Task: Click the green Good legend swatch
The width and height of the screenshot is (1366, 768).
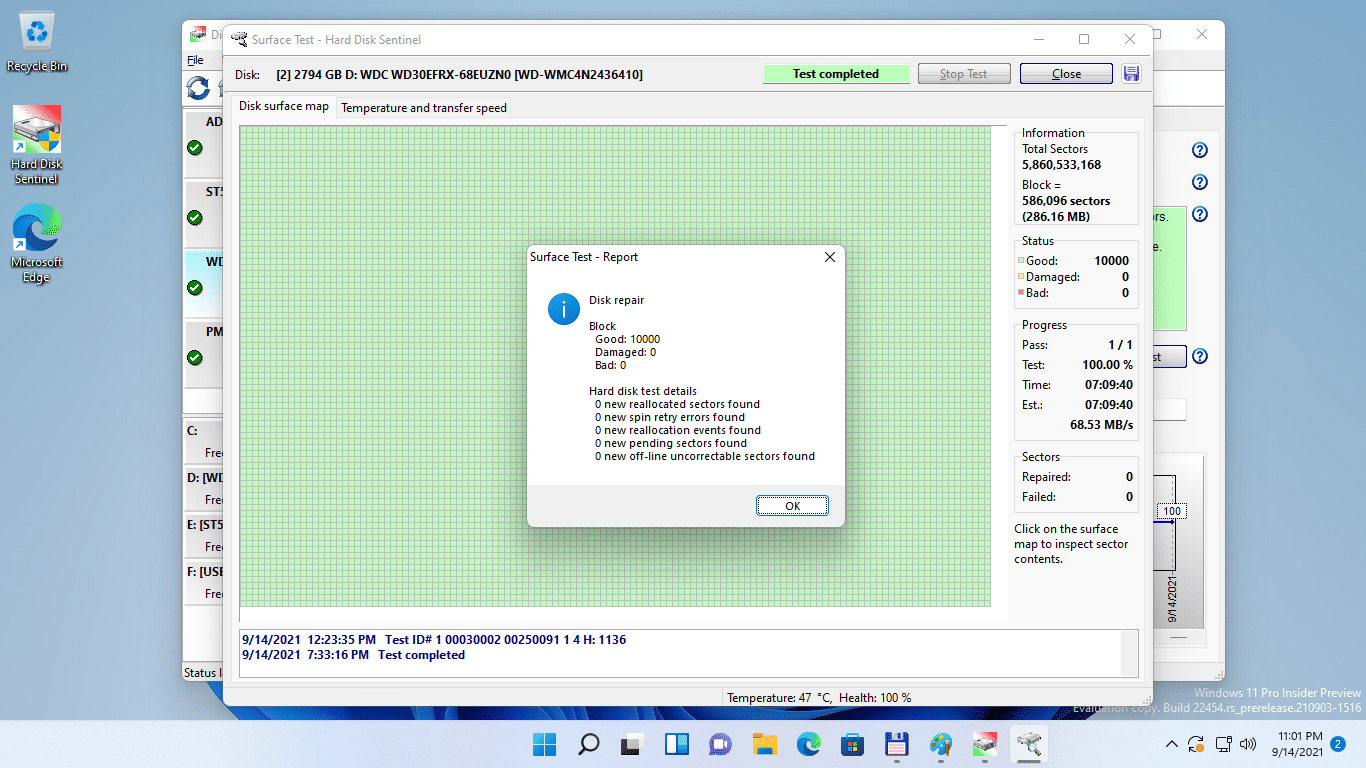Action: [x=1021, y=261]
